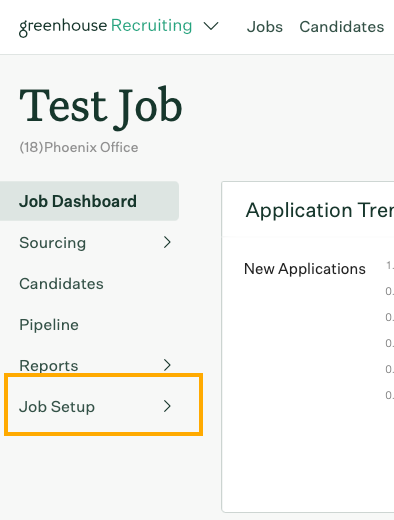Image resolution: width=394 pixels, height=520 pixels.
Task: Click the Application Trends panel heading
Action: coord(320,210)
